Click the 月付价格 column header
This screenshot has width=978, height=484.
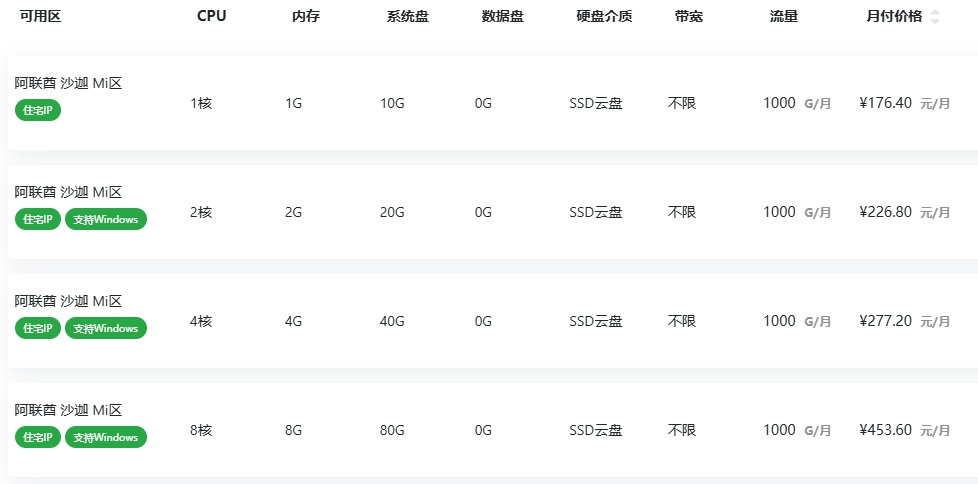tap(894, 17)
